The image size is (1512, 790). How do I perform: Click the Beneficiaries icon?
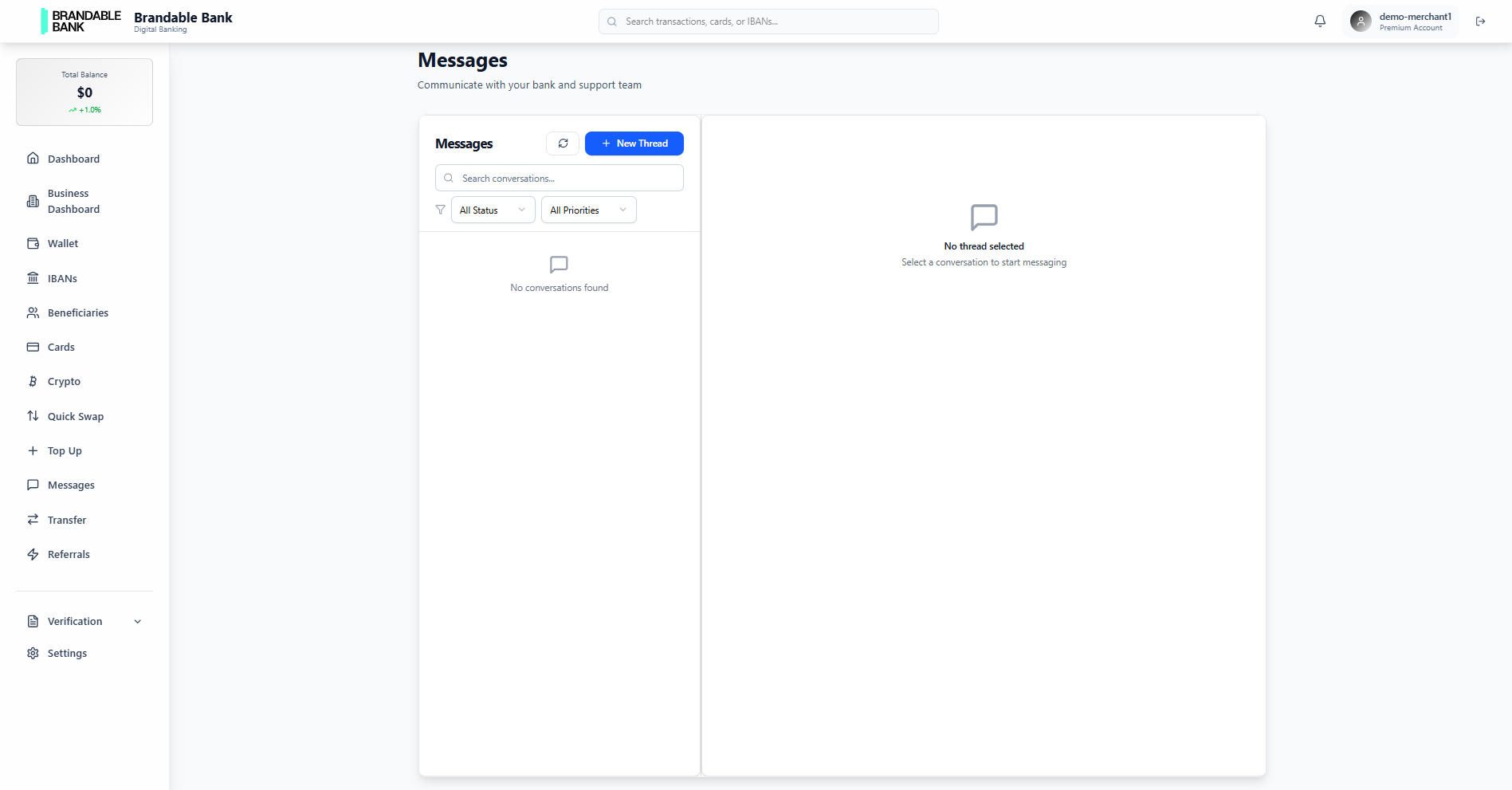point(33,312)
